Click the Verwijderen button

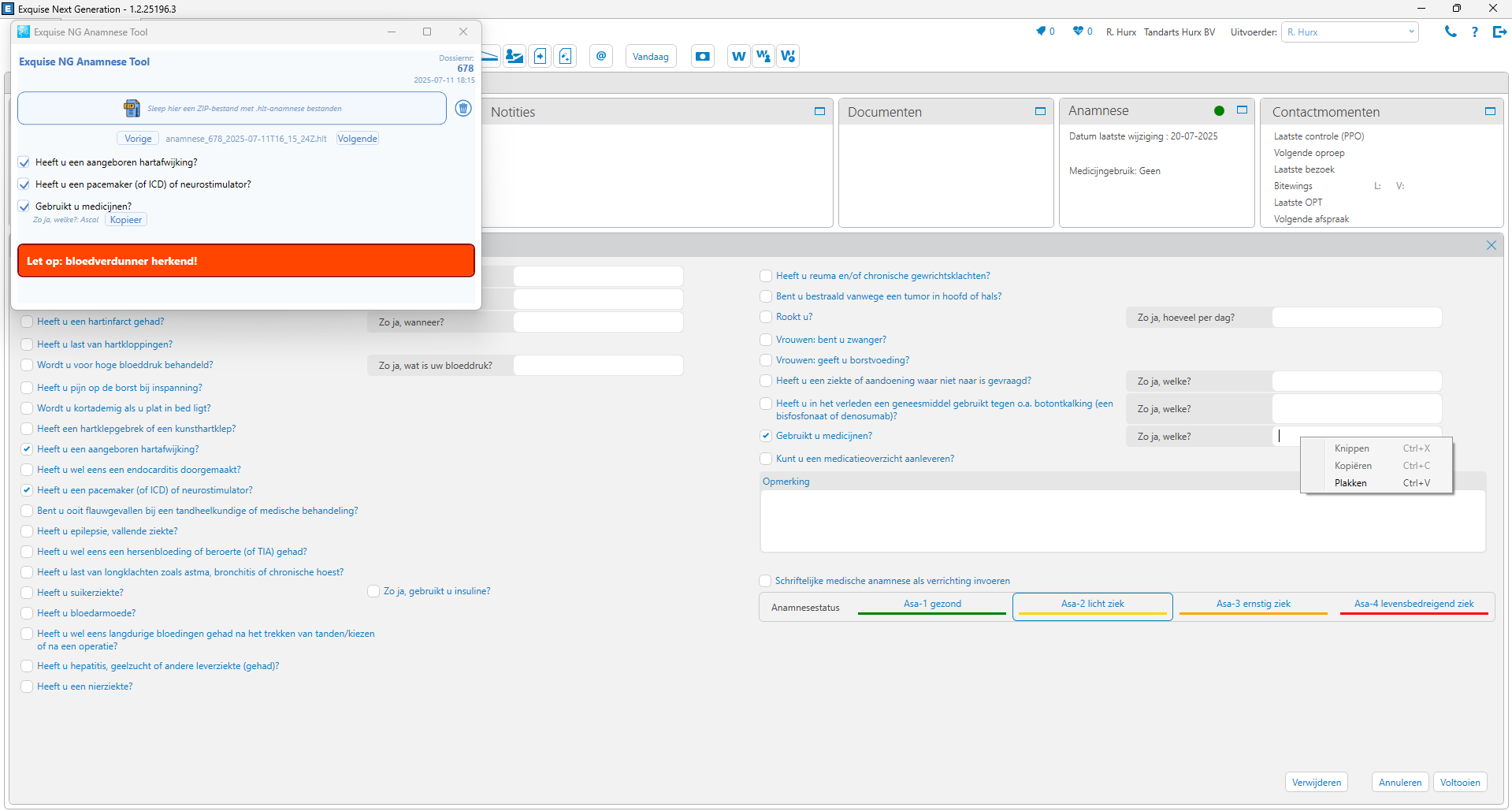1317,783
